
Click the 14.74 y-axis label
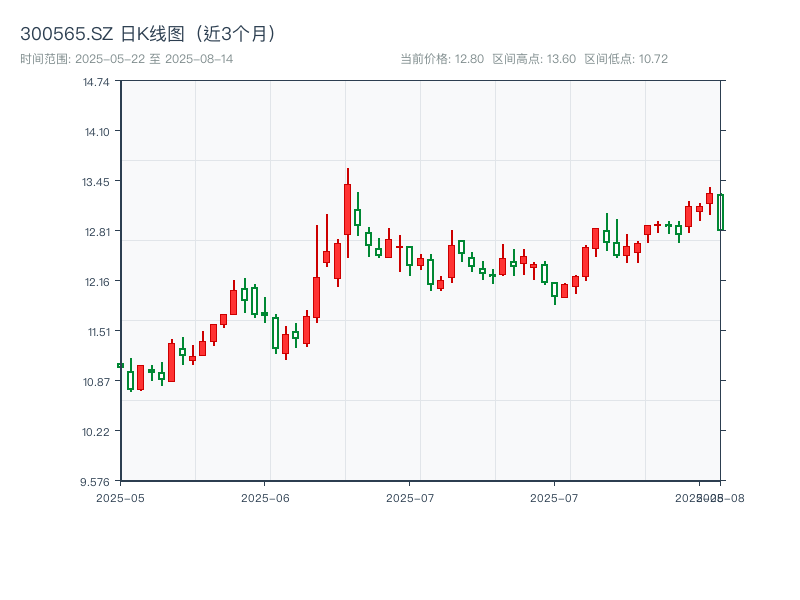click(96, 82)
